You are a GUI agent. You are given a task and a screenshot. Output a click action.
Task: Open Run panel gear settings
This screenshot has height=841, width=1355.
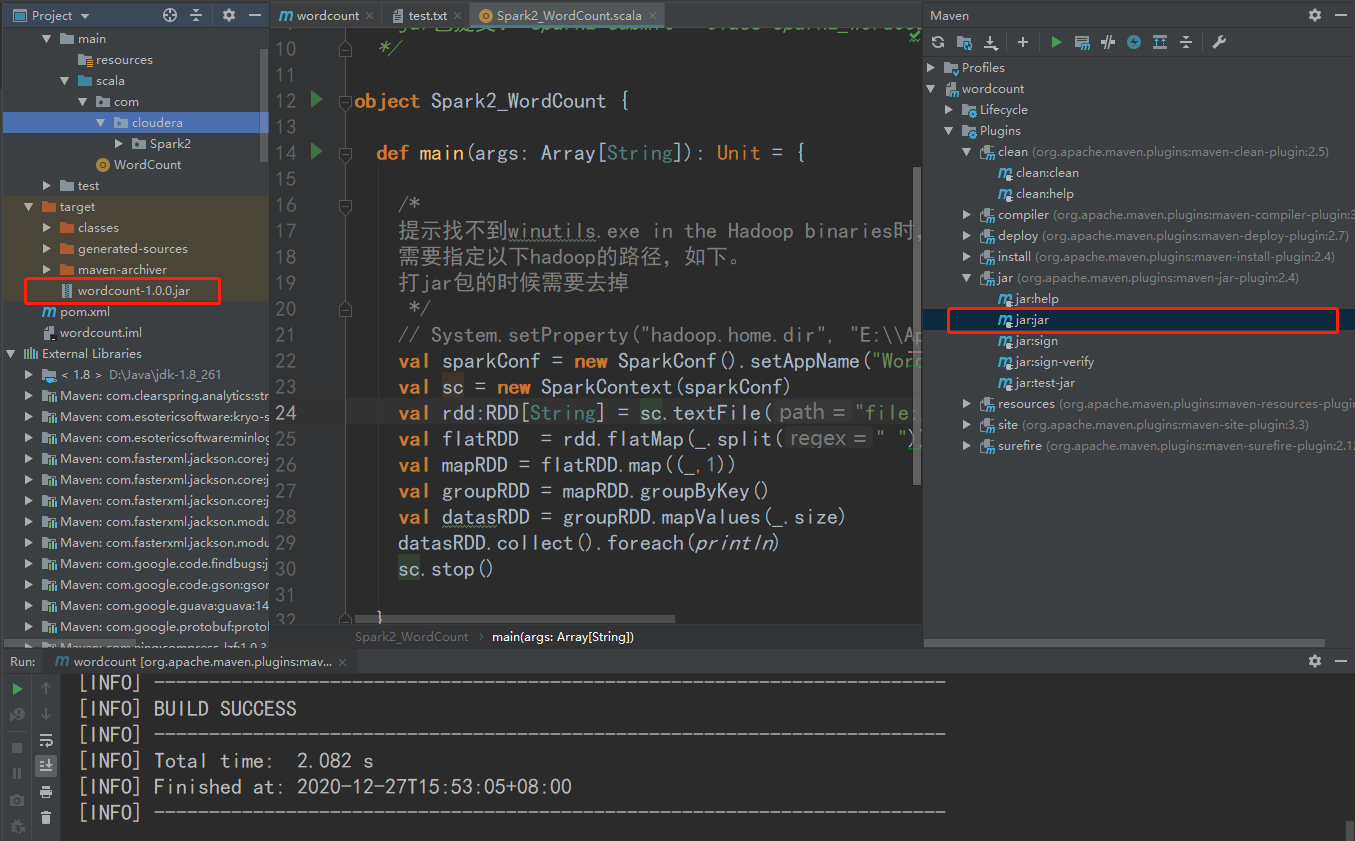point(1315,661)
